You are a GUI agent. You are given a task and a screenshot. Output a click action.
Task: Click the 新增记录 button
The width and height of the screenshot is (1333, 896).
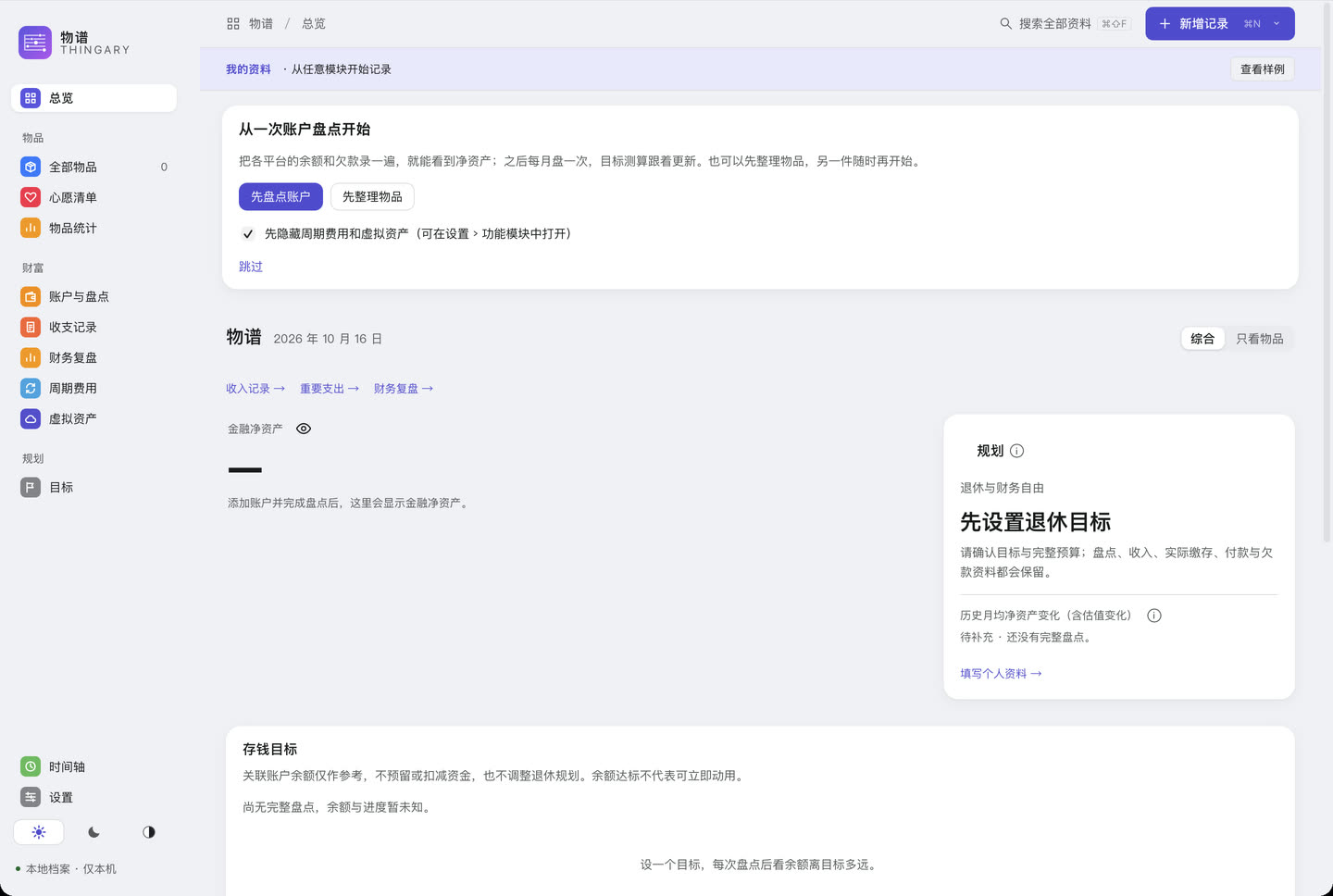[1219, 24]
